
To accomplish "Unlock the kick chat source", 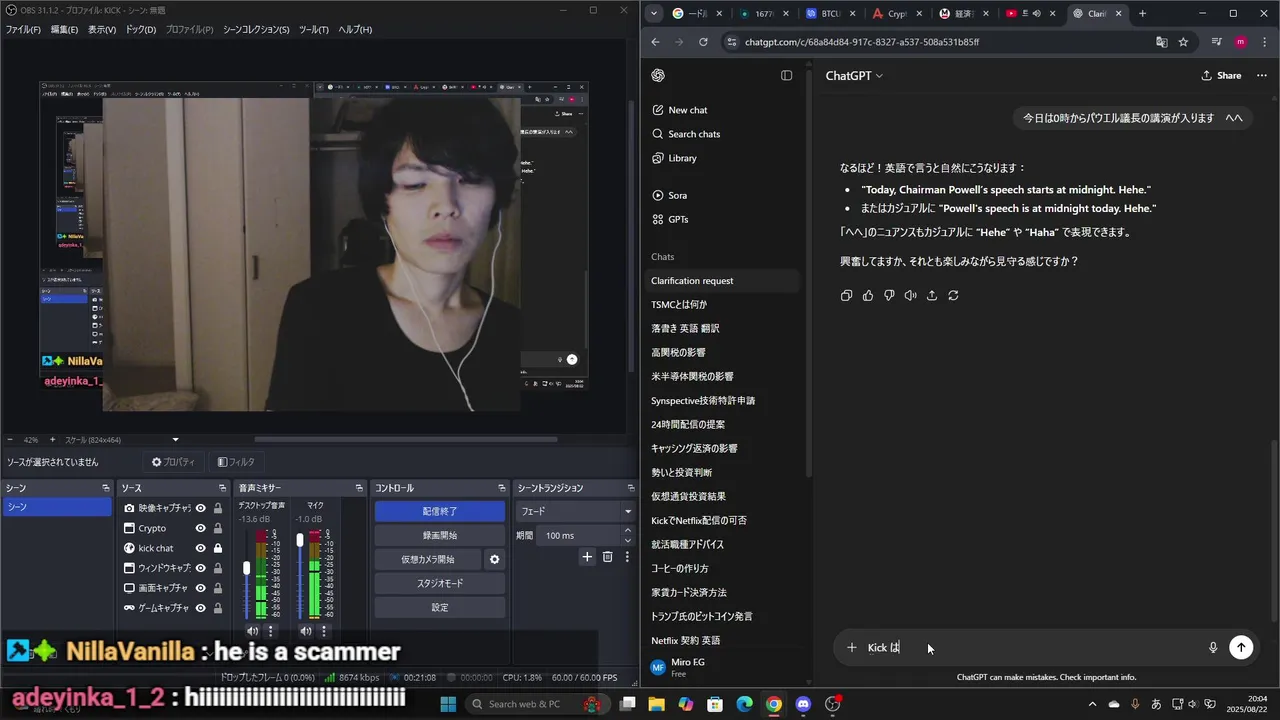I will pyautogui.click(x=217, y=548).
